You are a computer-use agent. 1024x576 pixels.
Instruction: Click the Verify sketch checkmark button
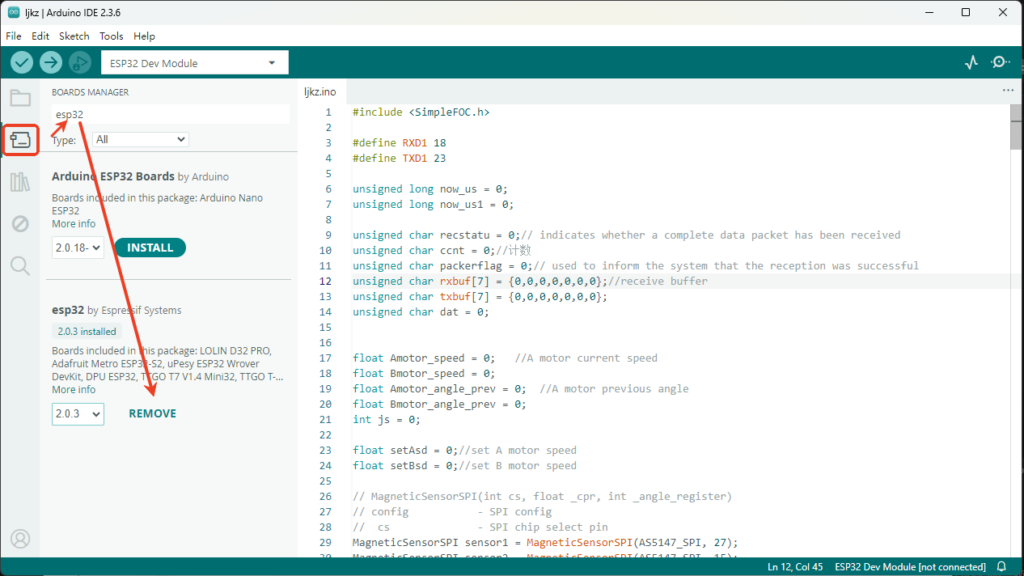tap(22, 63)
